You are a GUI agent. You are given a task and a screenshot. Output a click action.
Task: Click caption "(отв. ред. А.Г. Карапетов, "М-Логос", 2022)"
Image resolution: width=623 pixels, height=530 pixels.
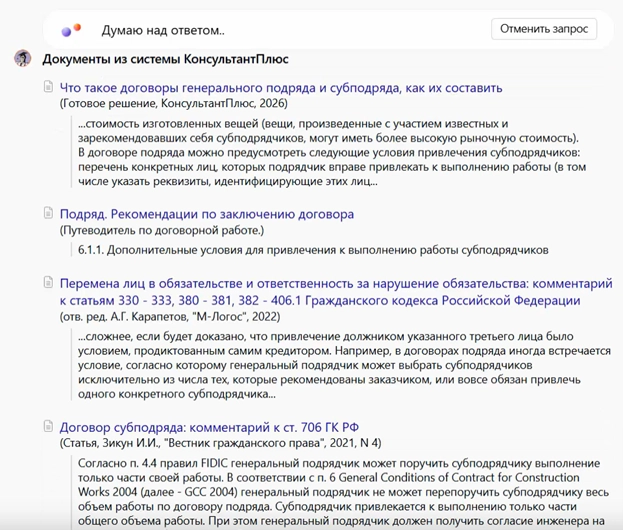tap(170, 317)
